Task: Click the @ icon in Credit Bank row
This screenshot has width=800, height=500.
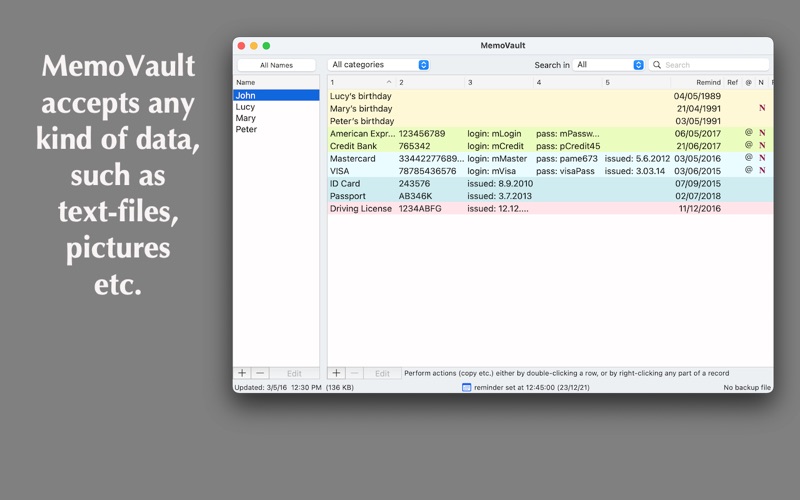Action: click(x=748, y=145)
